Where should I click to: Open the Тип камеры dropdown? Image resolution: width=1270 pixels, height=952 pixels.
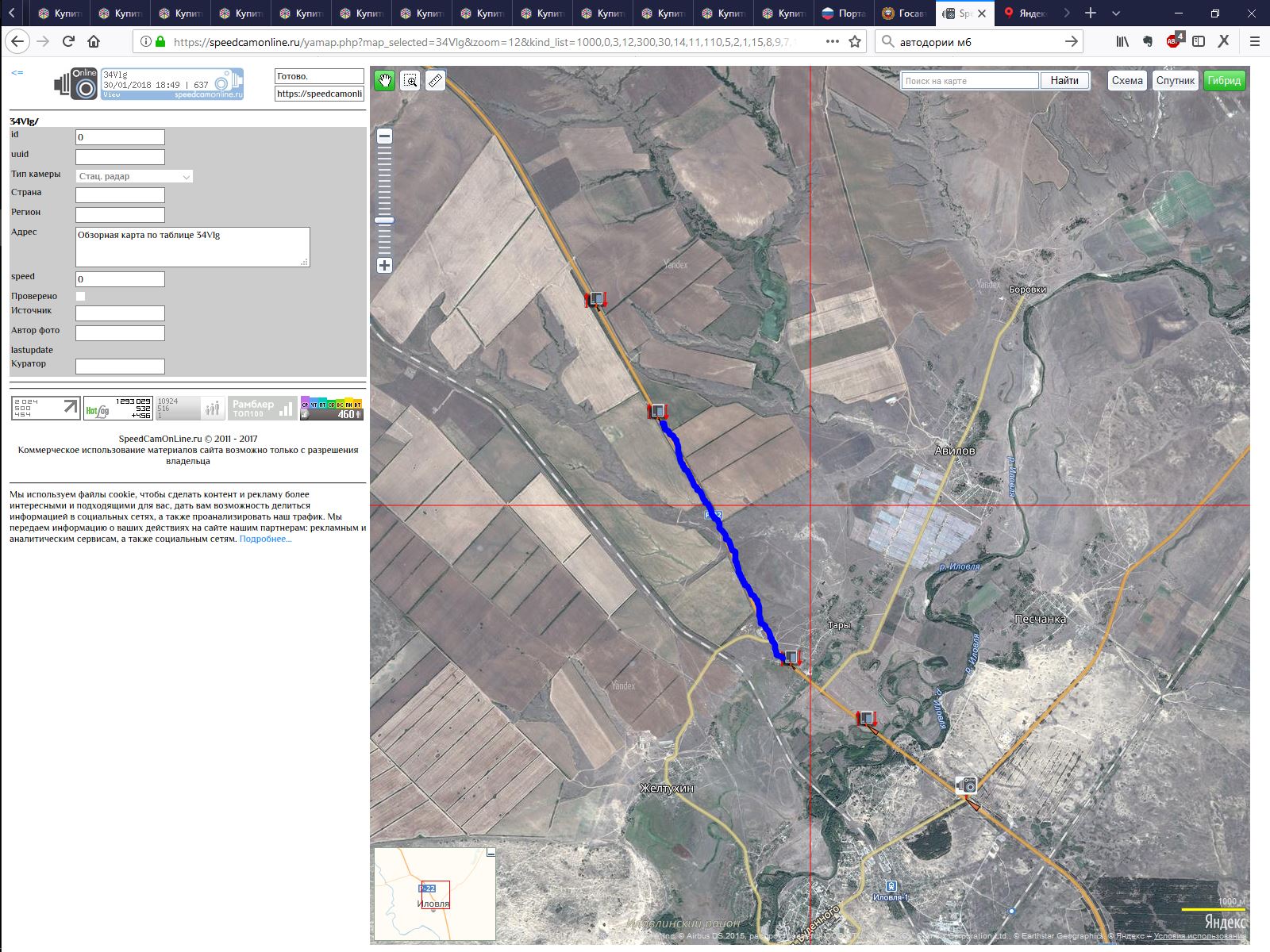click(134, 176)
